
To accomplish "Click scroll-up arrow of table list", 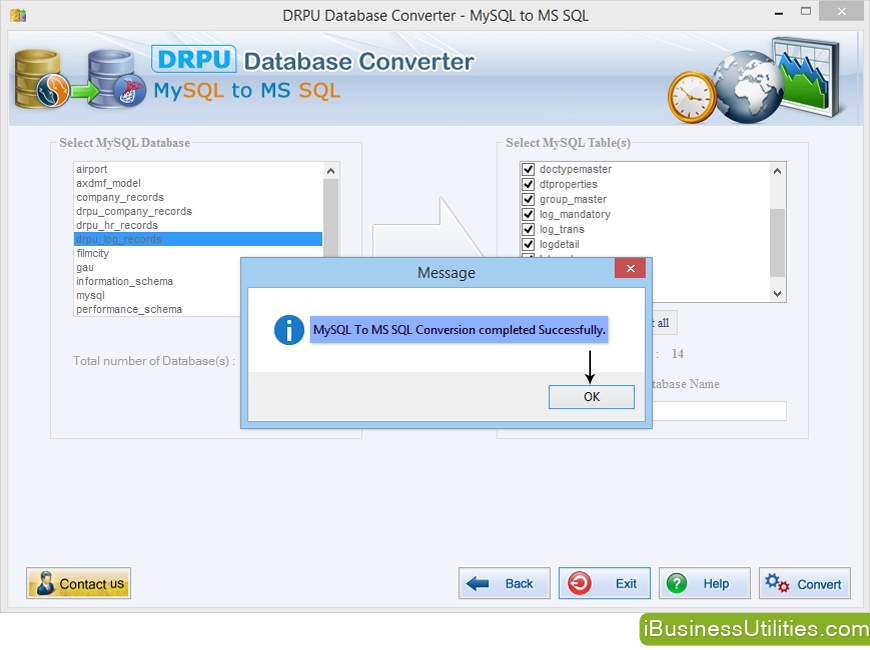I will pos(777,171).
